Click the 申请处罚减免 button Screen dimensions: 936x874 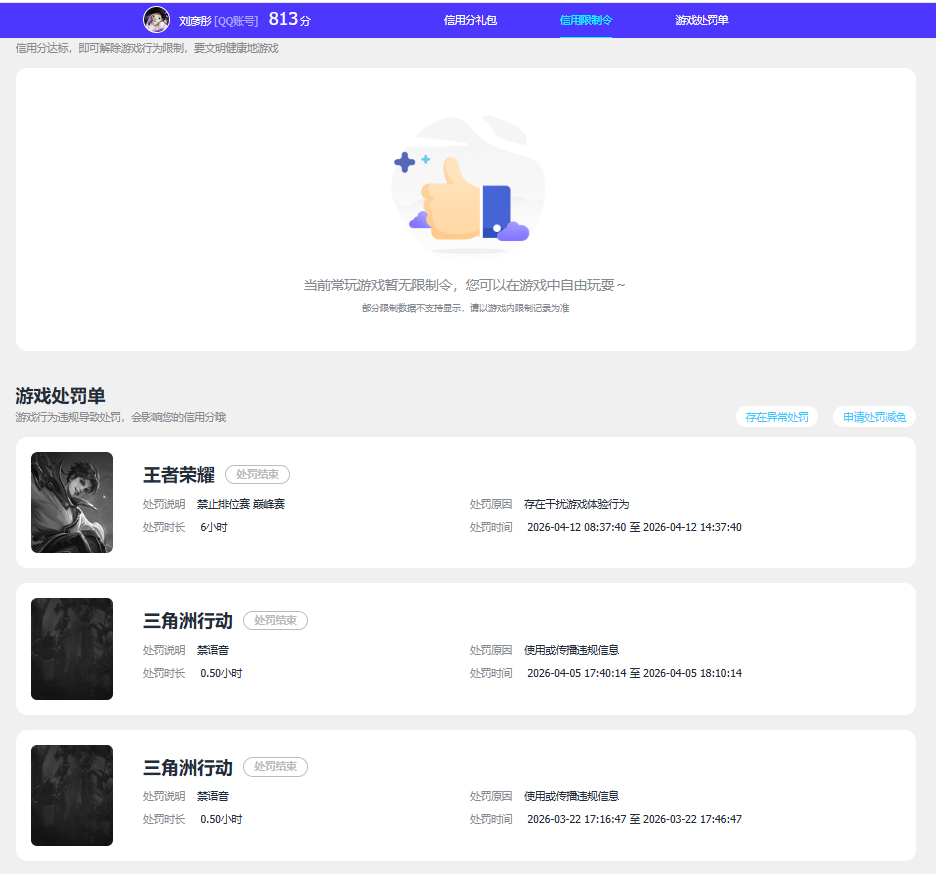[x=874, y=417]
